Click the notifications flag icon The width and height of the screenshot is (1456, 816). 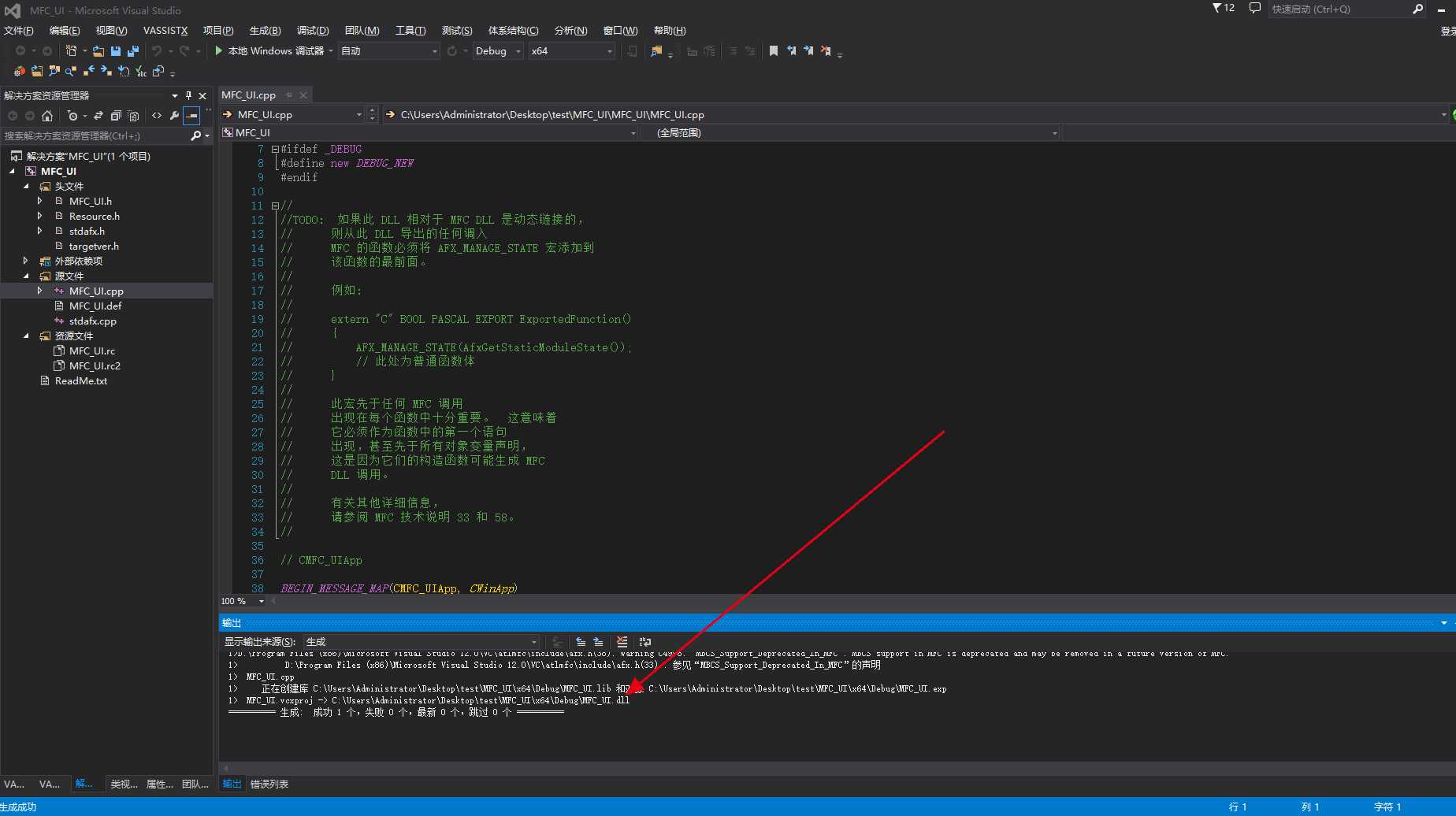click(x=1216, y=8)
